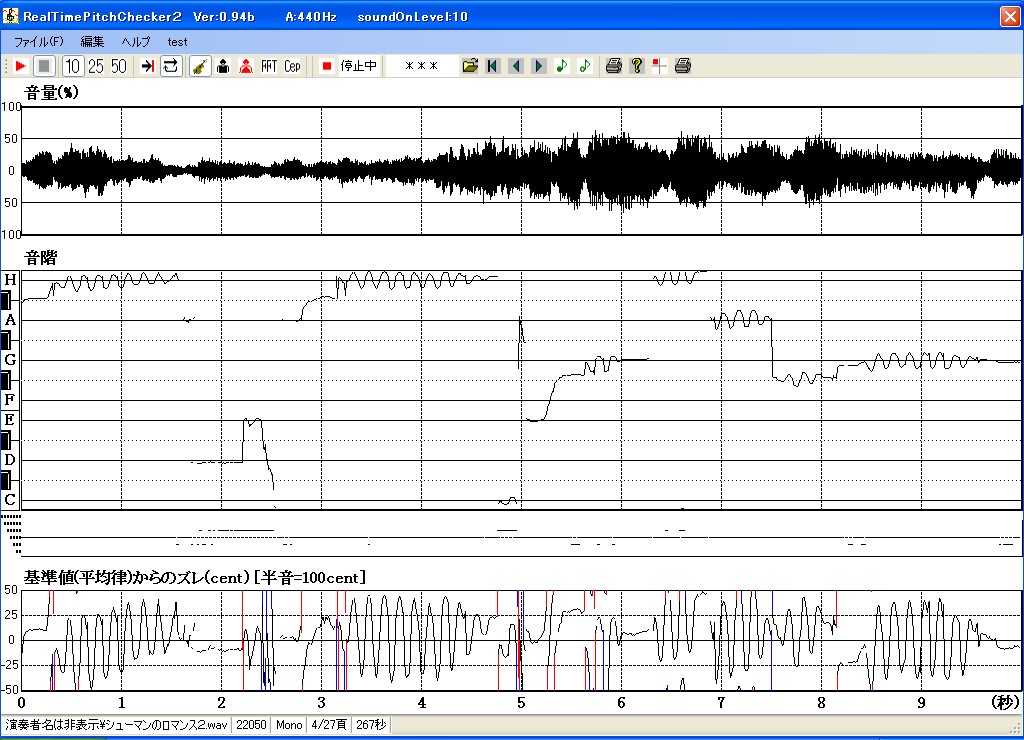
Task: Click the arrow-to-red-bar icon
Action: tap(148, 66)
